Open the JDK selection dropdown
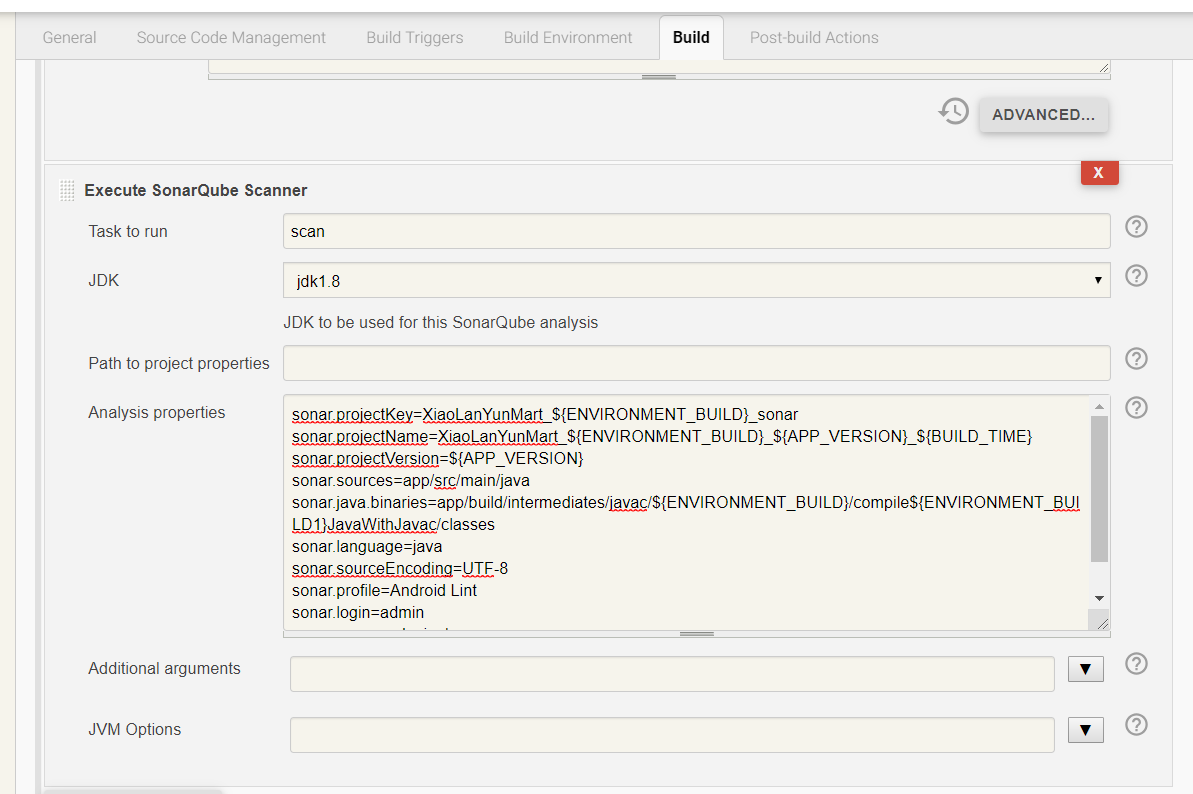The width and height of the screenshot is (1193, 794). [x=696, y=281]
